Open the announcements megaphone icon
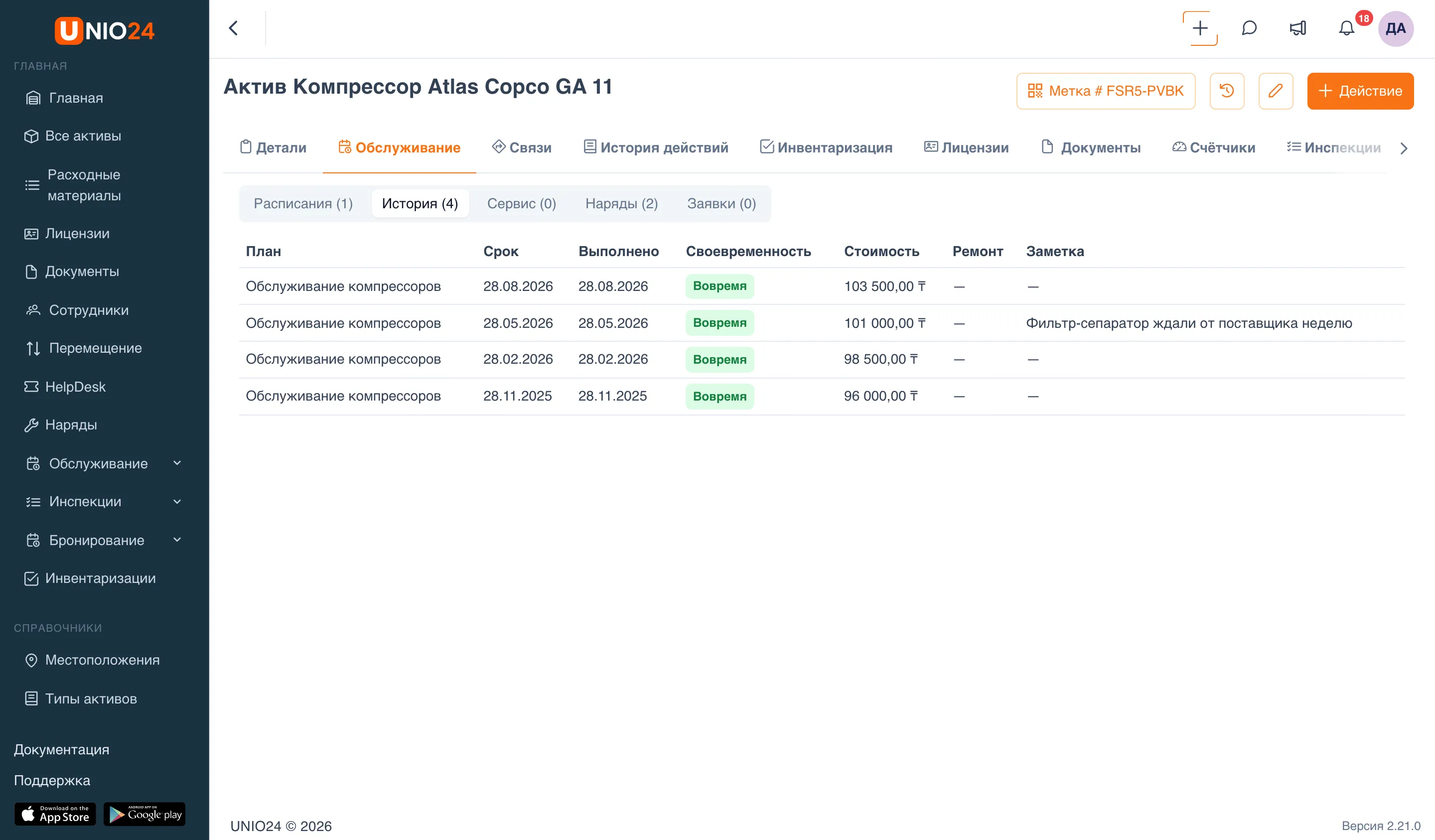The width and height of the screenshot is (1435, 840). point(1298,28)
